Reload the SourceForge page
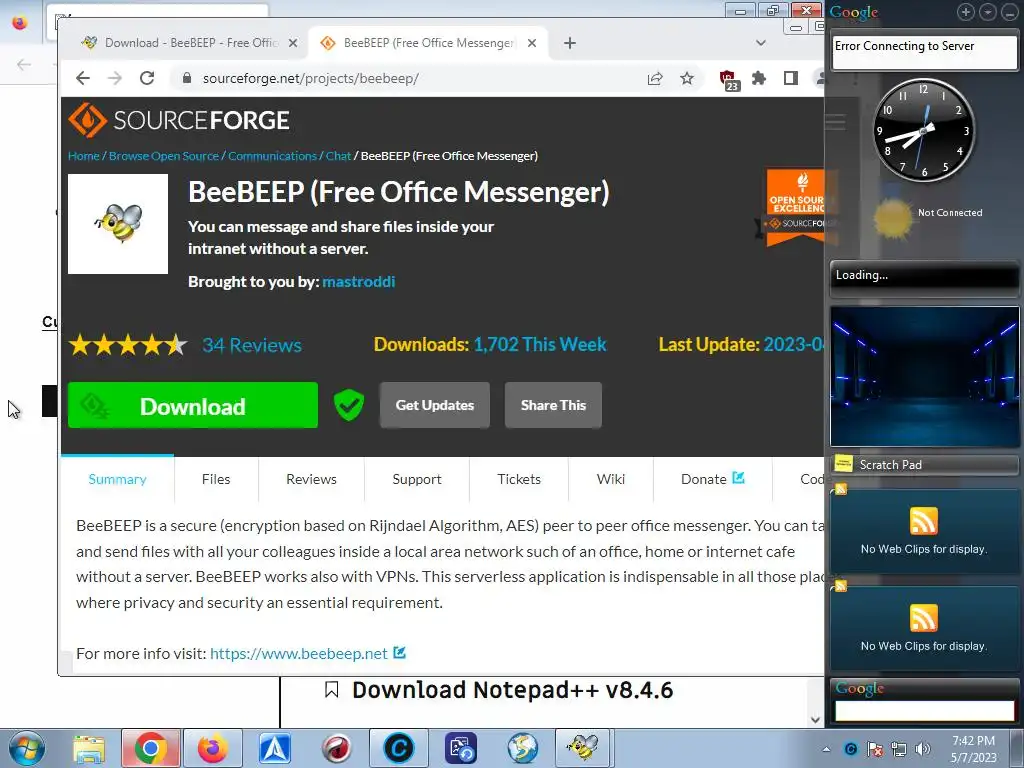The image size is (1024, 768). (x=147, y=78)
